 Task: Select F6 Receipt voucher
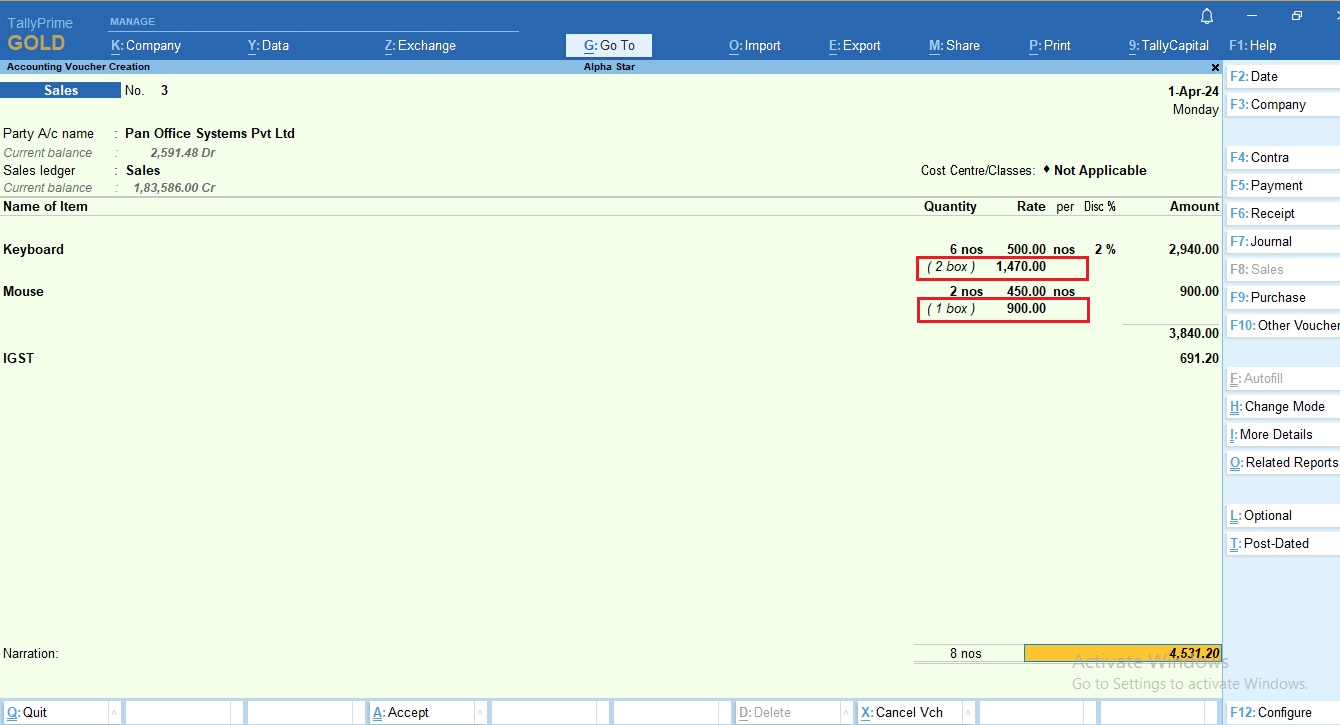click(1263, 212)
